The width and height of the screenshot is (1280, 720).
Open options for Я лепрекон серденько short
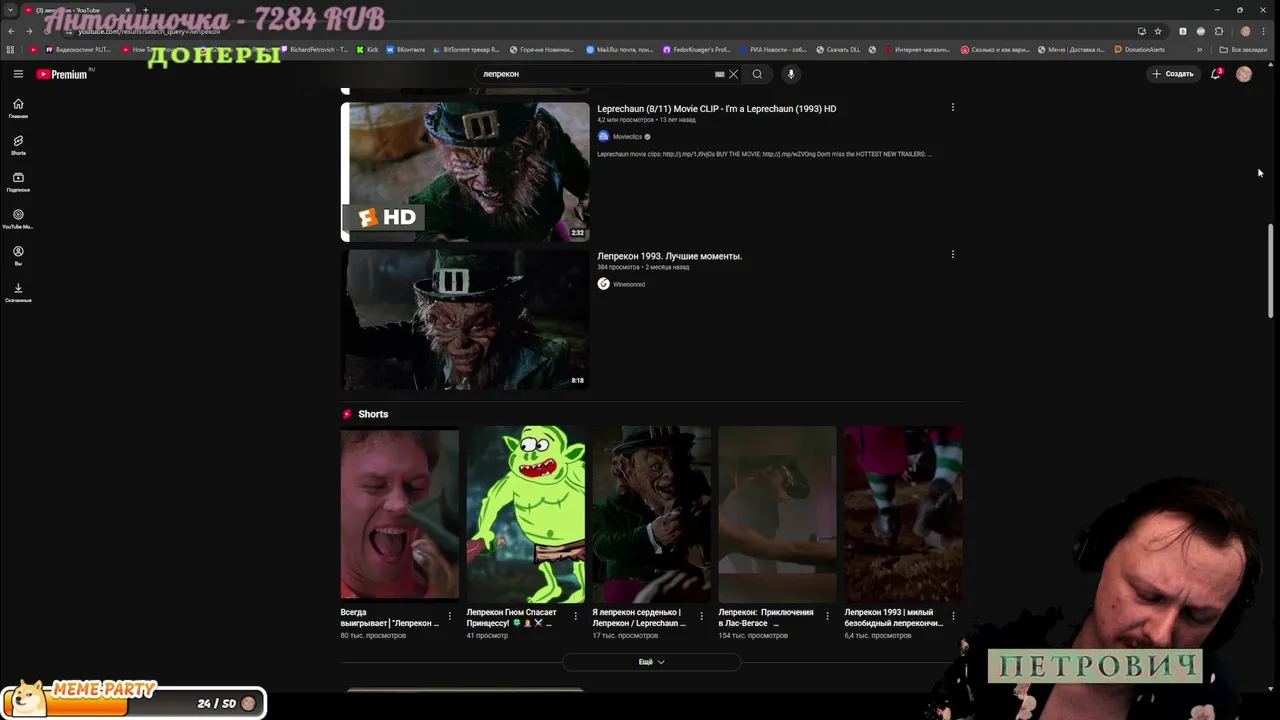coord(701,616)
